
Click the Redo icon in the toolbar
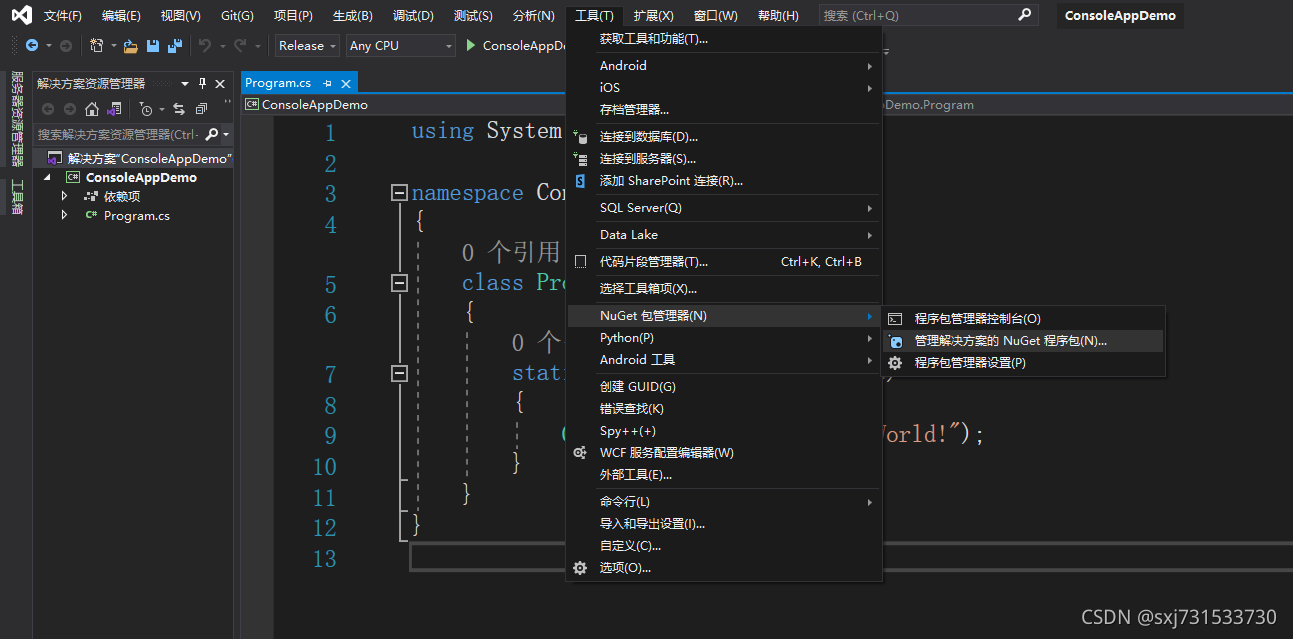click(242, 45)
